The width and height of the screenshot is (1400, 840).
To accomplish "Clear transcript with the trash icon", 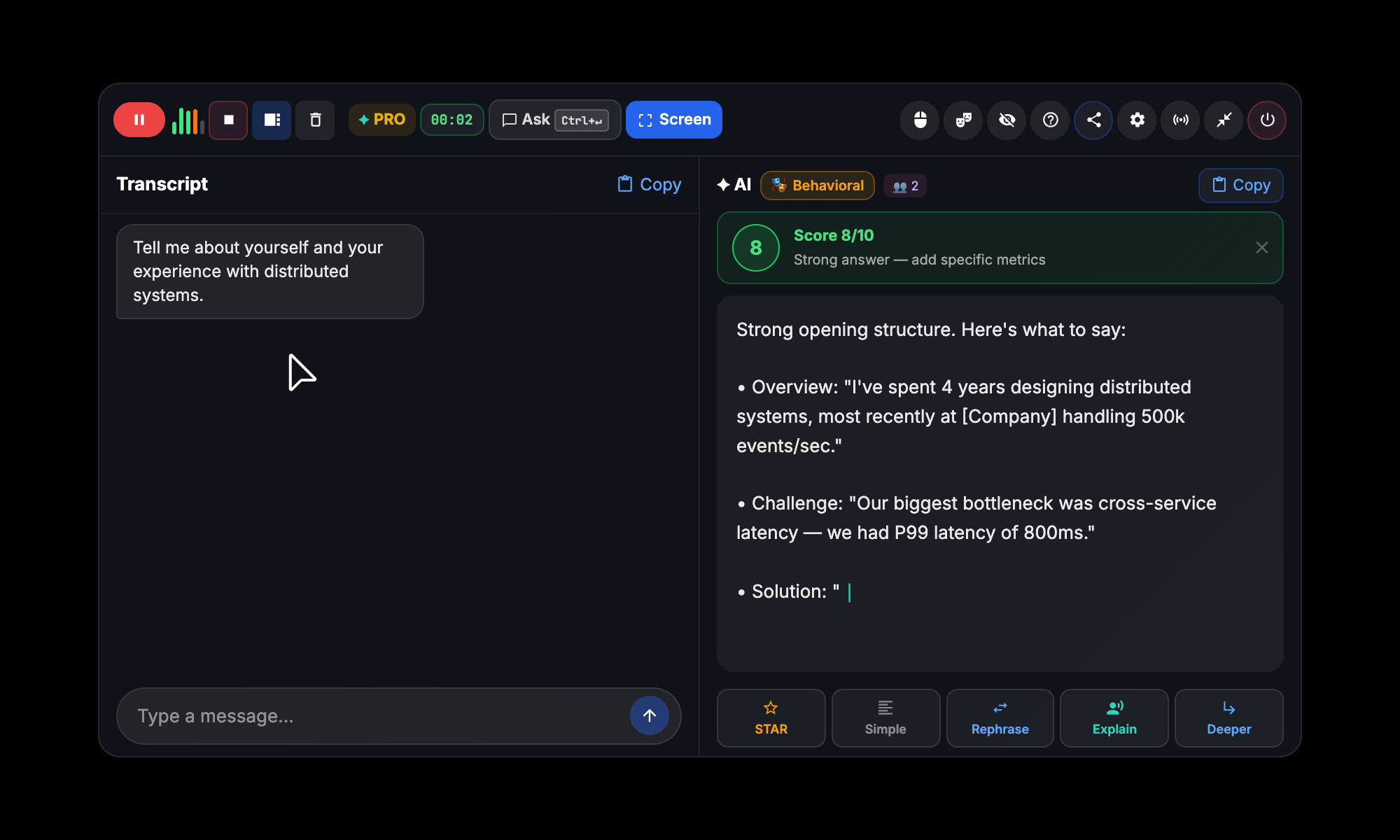I will pyautogui.click(x=315, y=120).
